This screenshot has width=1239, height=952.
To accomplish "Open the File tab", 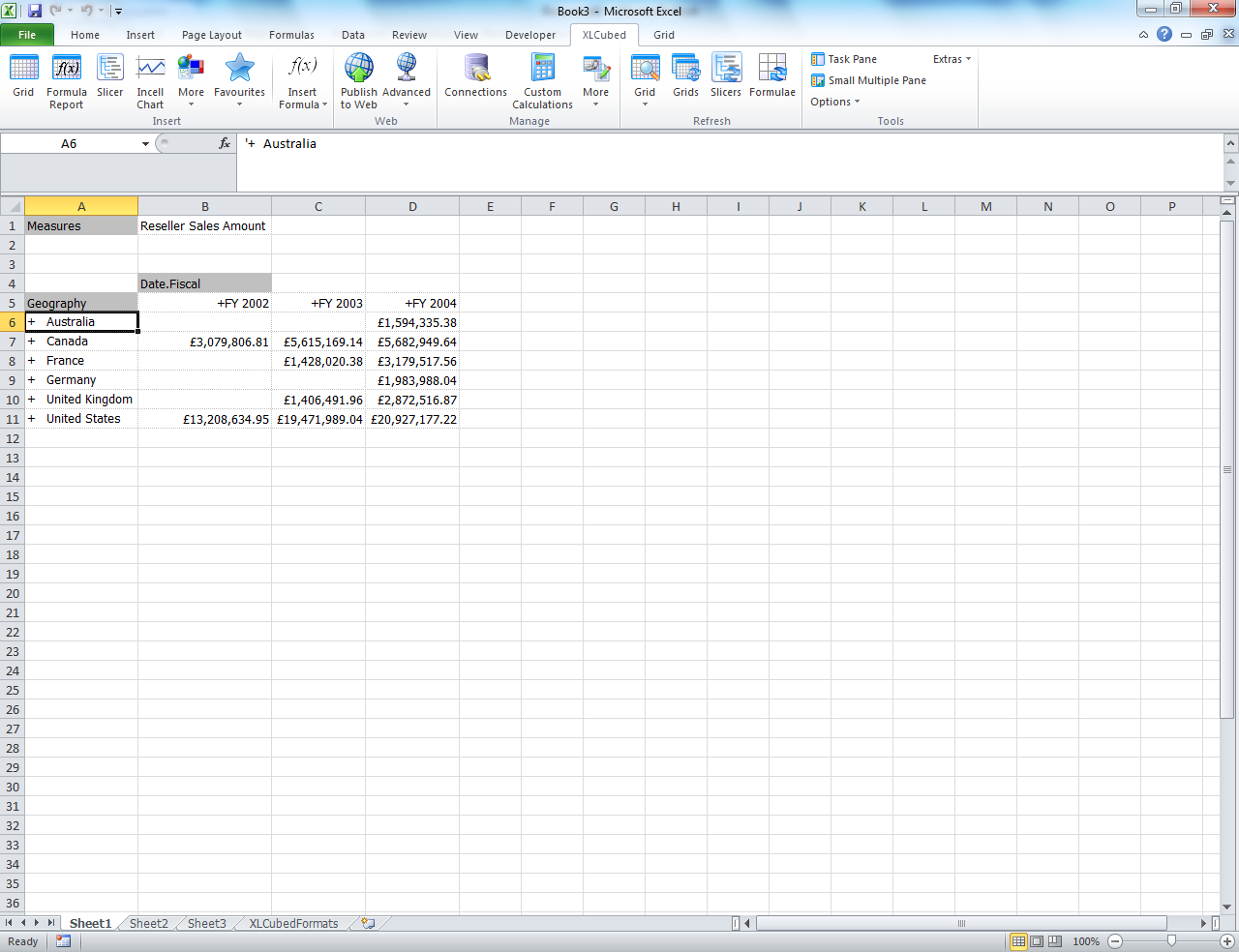I will (27, 35).
